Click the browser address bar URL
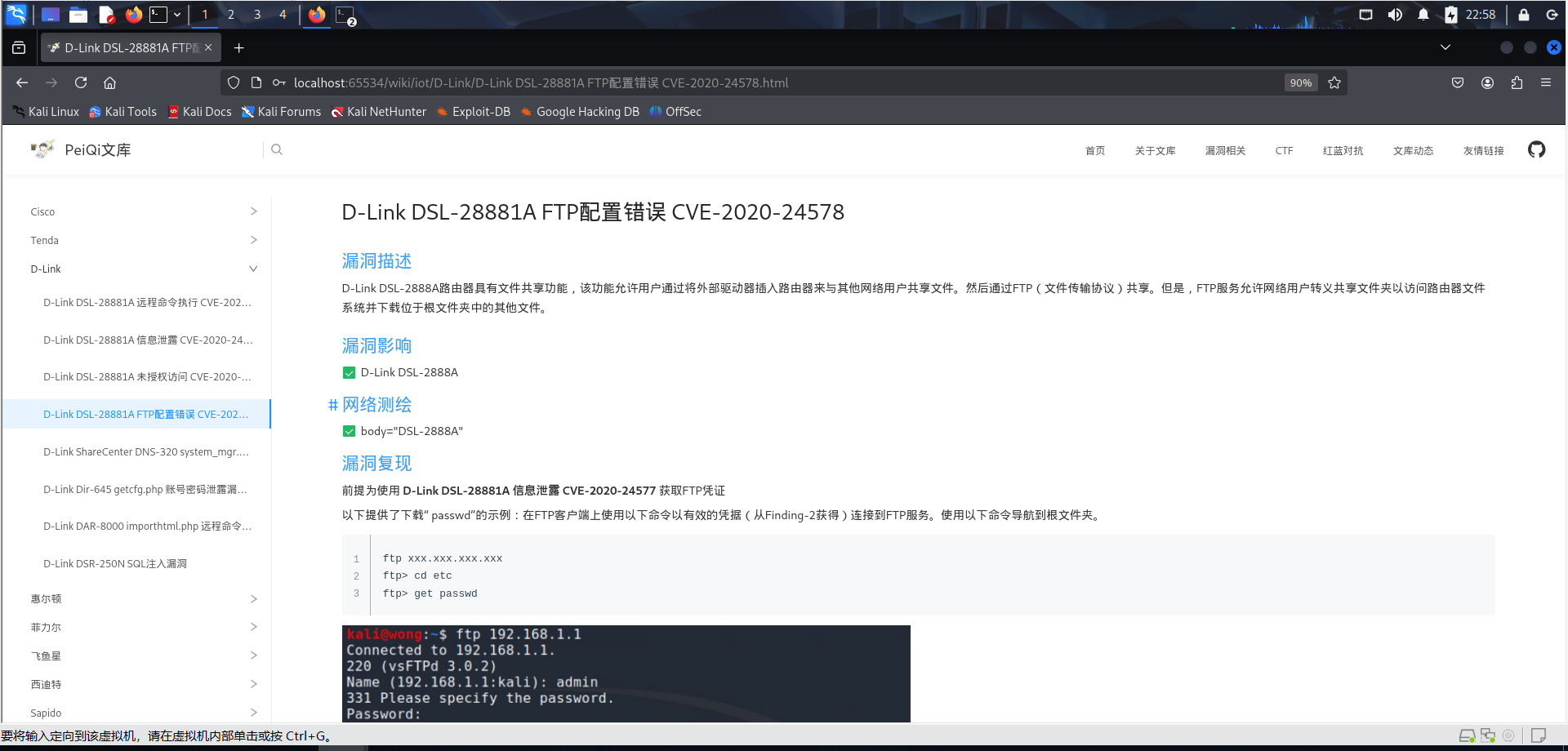The image size is (1568, 751). (541, 82)
